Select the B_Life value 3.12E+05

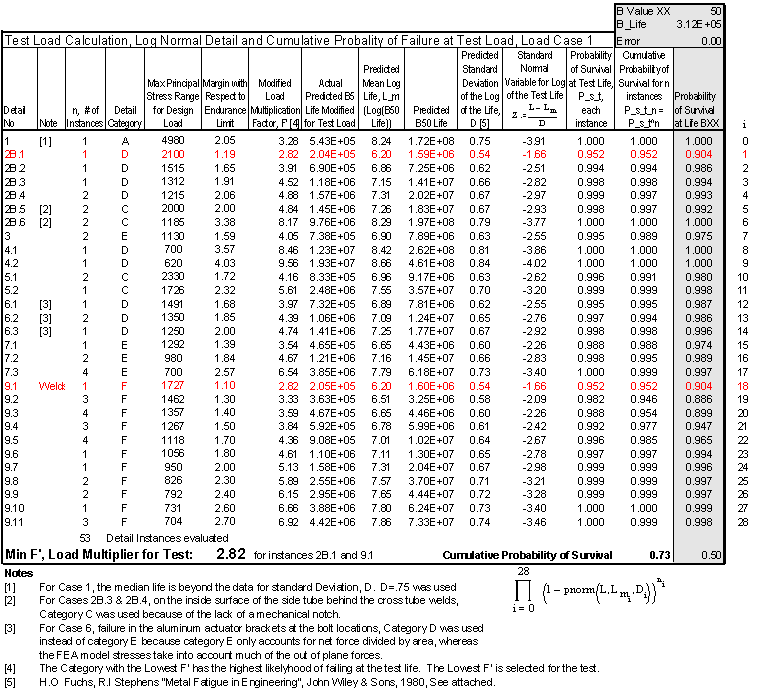699,24
